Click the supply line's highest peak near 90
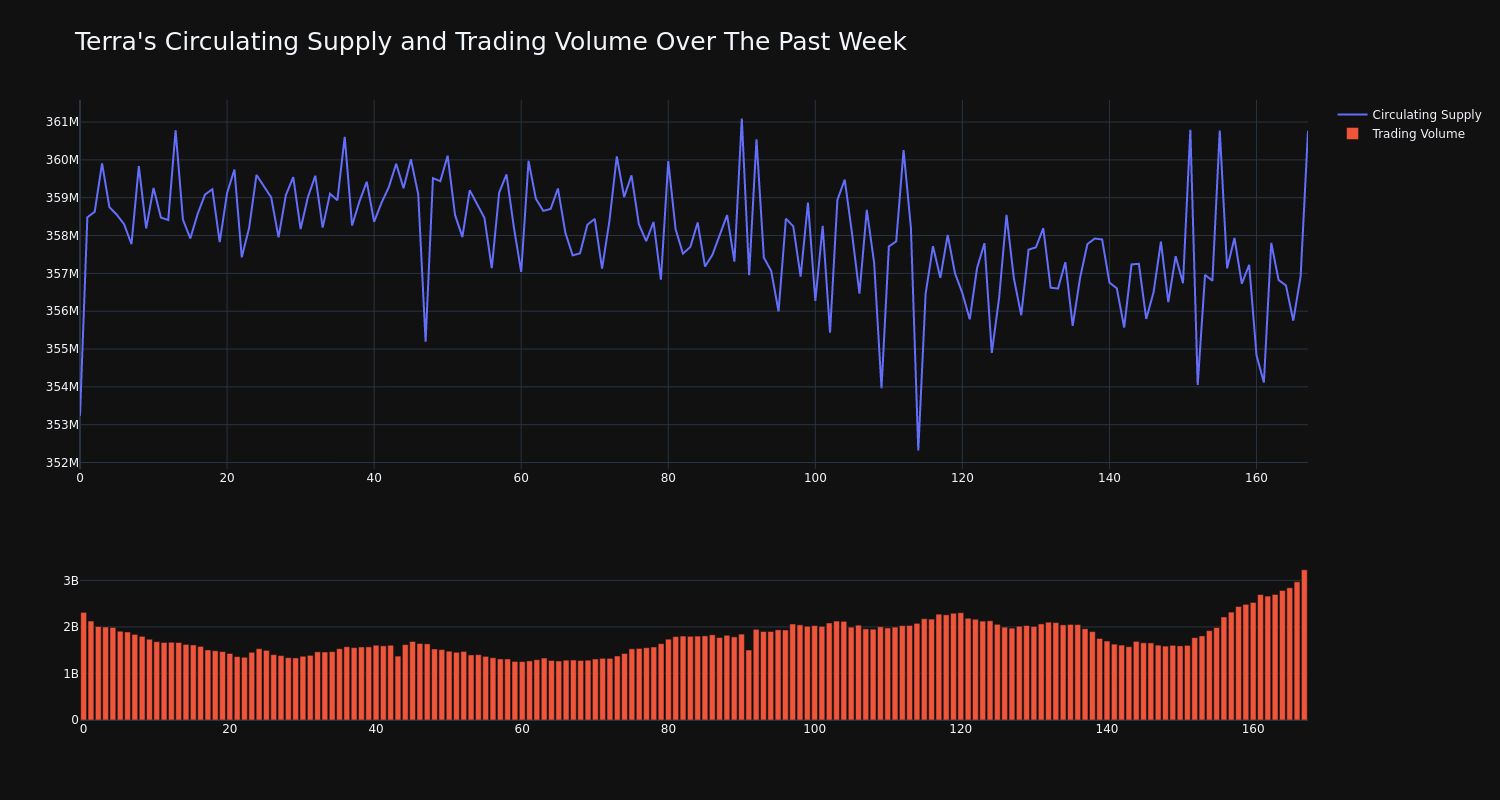 click(741, 120)
